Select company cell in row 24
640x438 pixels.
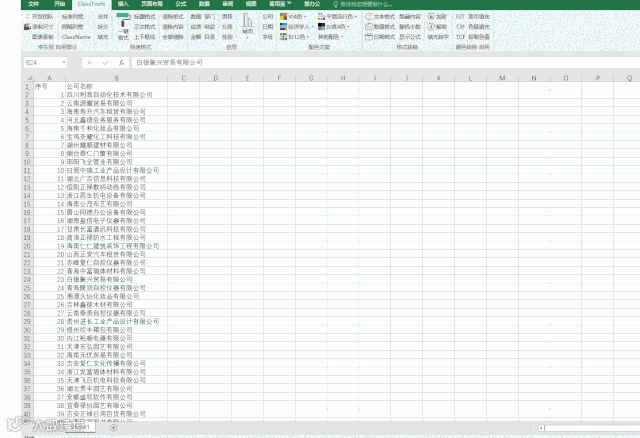[x=116, y=280]
